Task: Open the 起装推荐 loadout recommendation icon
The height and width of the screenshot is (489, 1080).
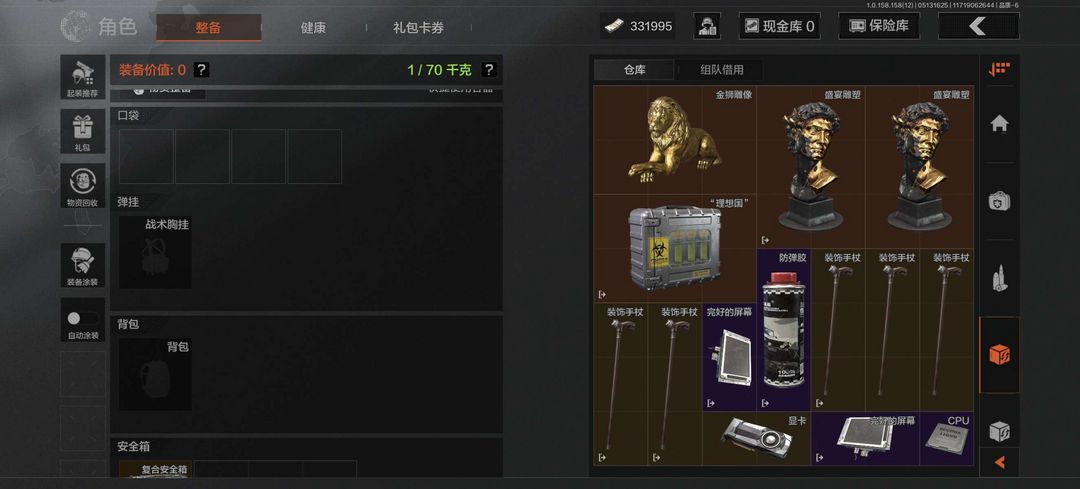Action: pyautogui.click(x=83, y=77)
